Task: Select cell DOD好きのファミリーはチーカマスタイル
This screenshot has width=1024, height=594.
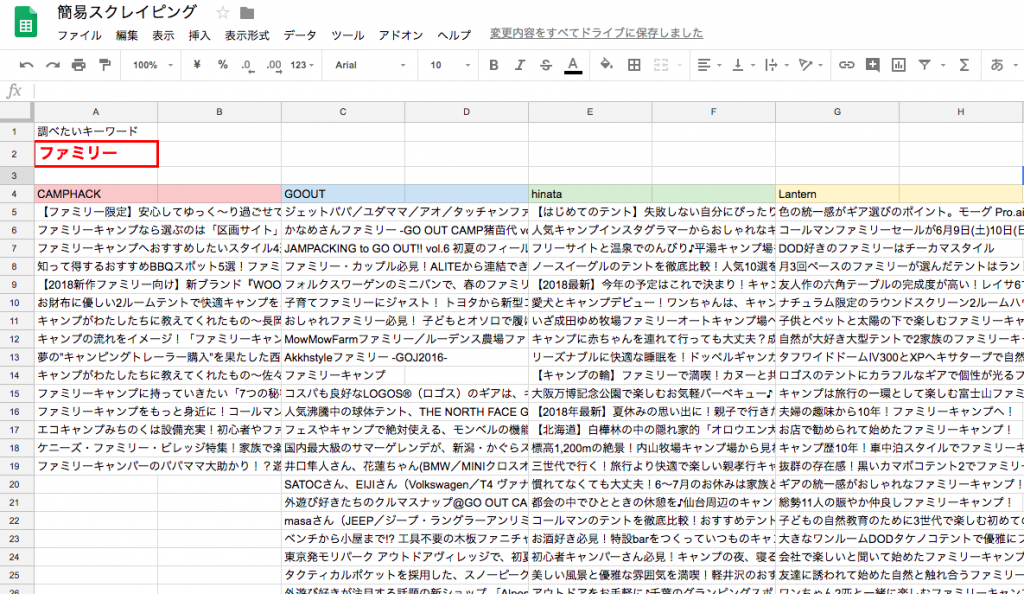Action: 837,248
